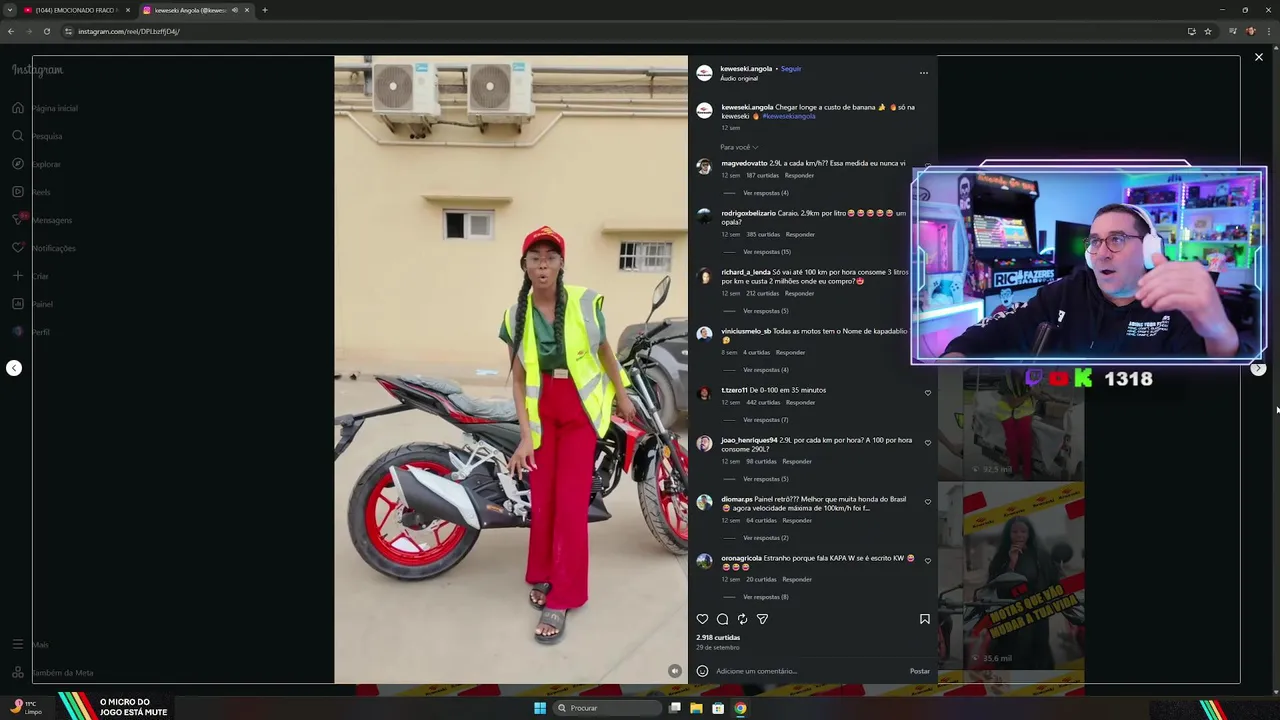This screenshot has width=1280, height=720.
Task: Open the weather widget on the taskbar
Action: (25, 708)
